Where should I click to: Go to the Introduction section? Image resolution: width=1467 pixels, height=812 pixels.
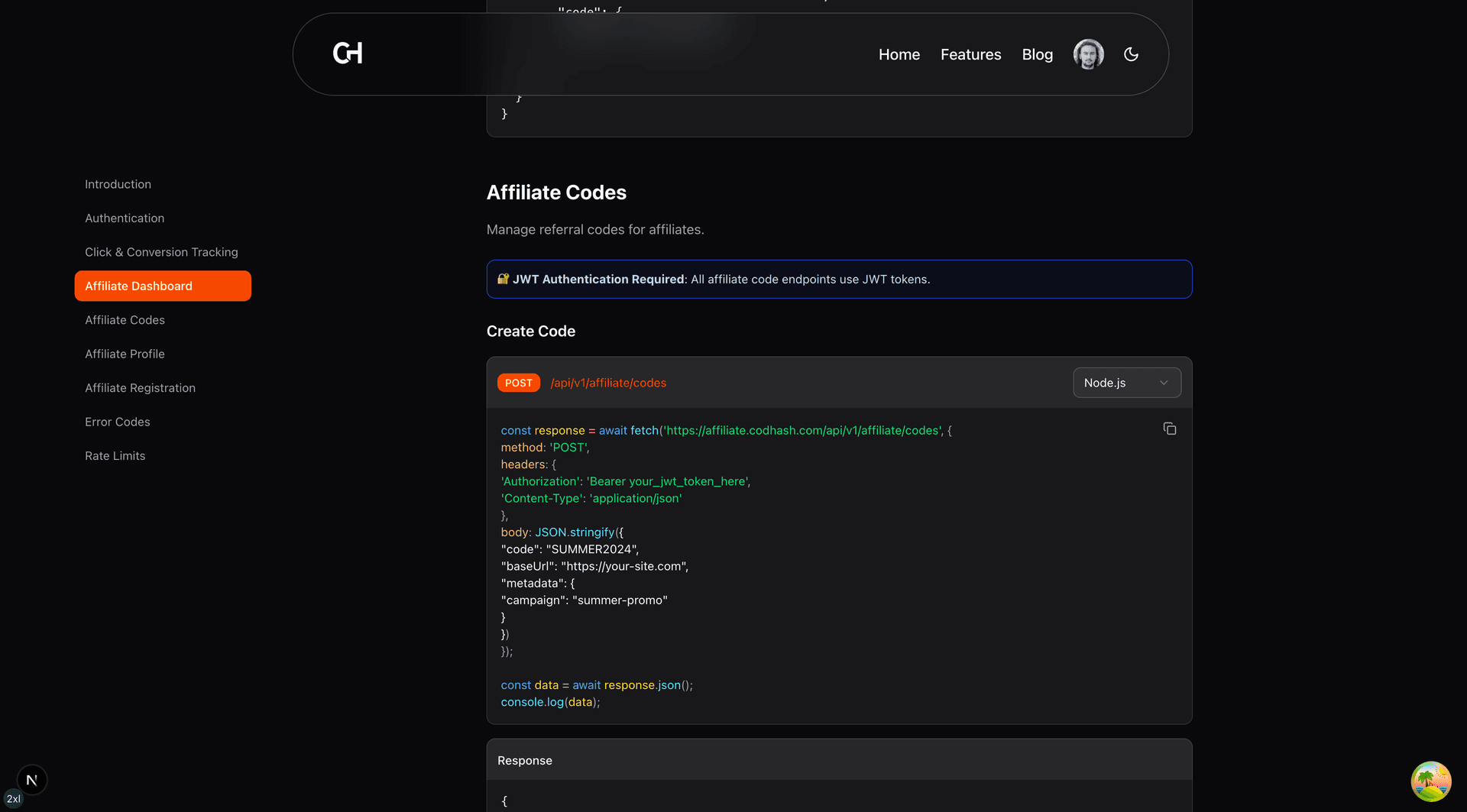coord(118,184)
